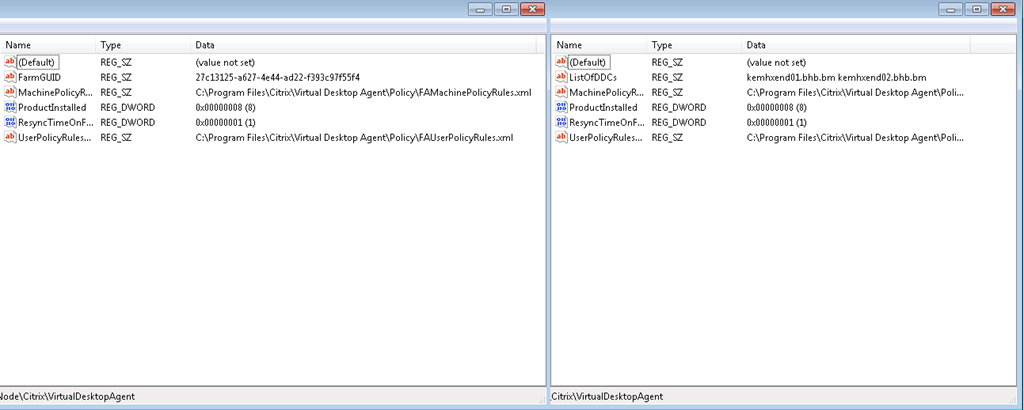Click right window's truncated UserPolicyRules... path data
This screenshot has width=1024, height=410.
coord(855,137)
